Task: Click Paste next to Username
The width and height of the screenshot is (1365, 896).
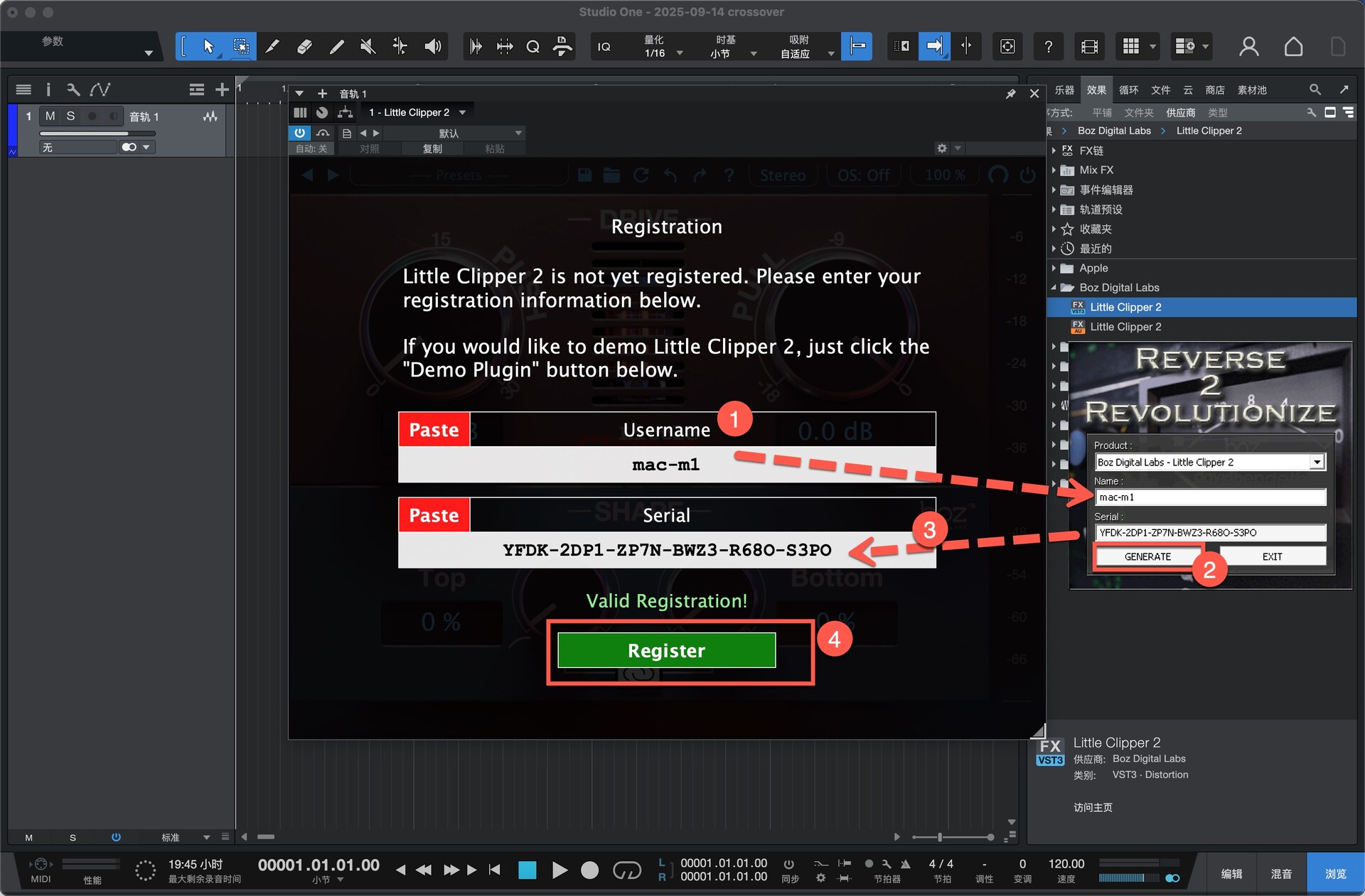Action: click(434, 430)
